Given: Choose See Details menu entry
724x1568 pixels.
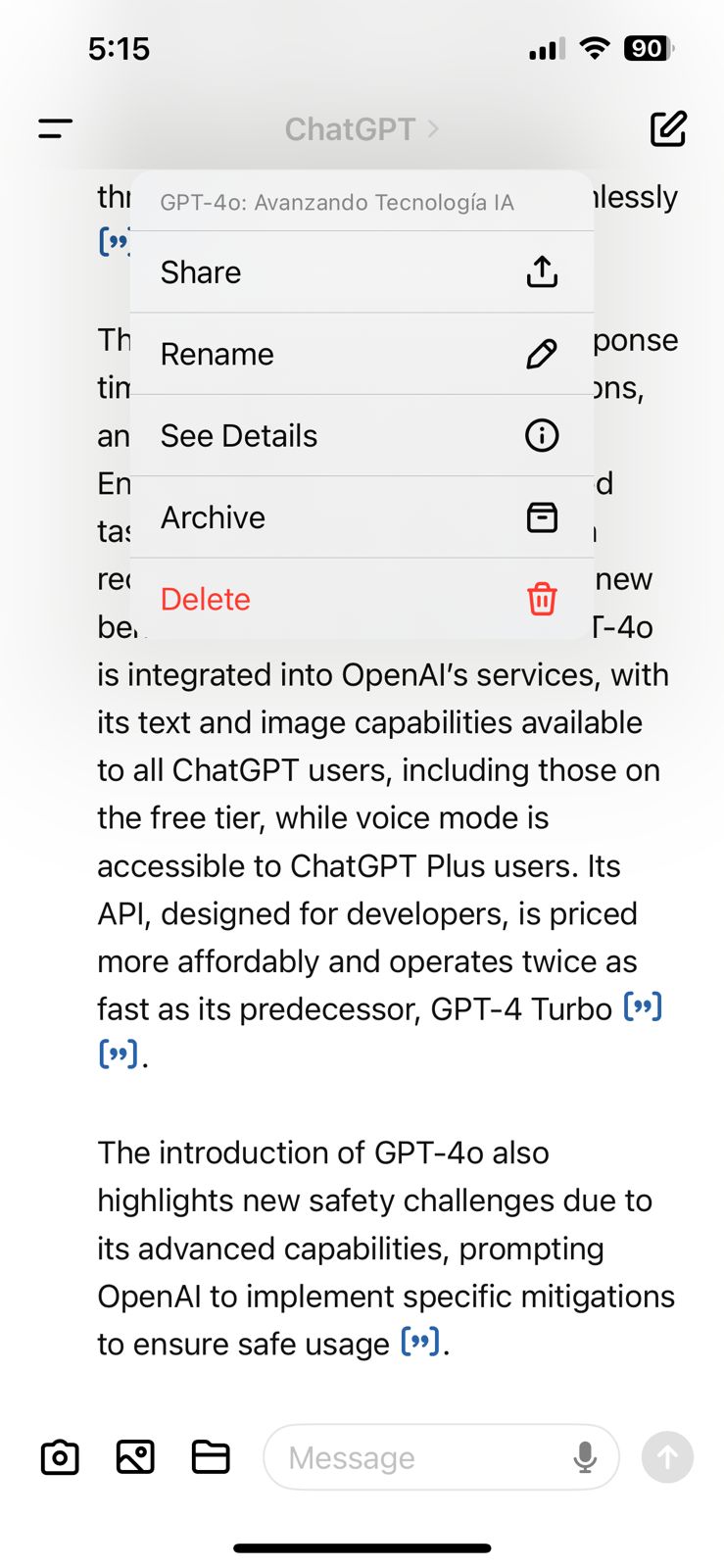Looking at the screenshot, I should pos(362,435).
